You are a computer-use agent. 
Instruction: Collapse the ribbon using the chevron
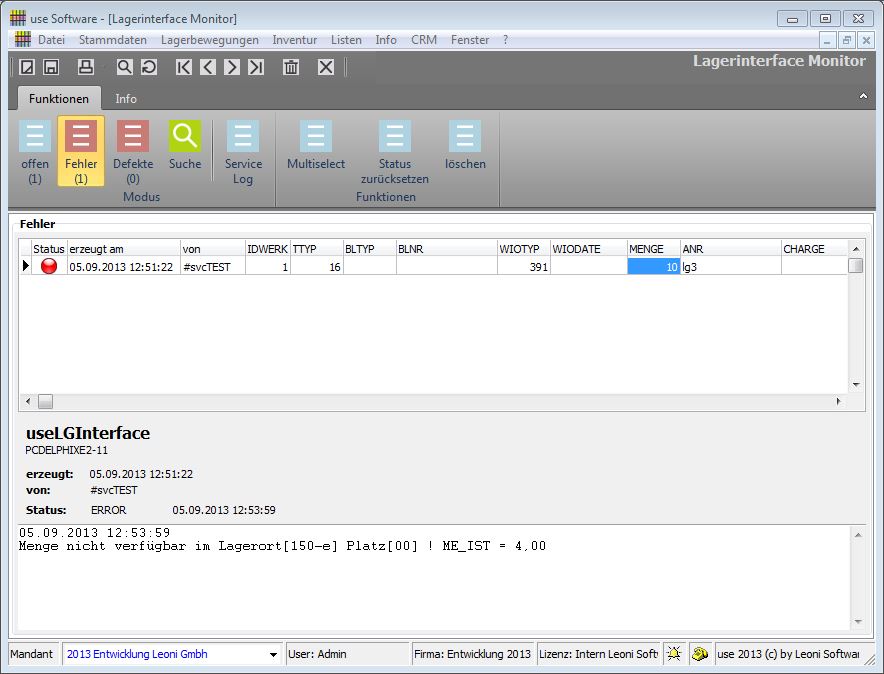point(863,96)
